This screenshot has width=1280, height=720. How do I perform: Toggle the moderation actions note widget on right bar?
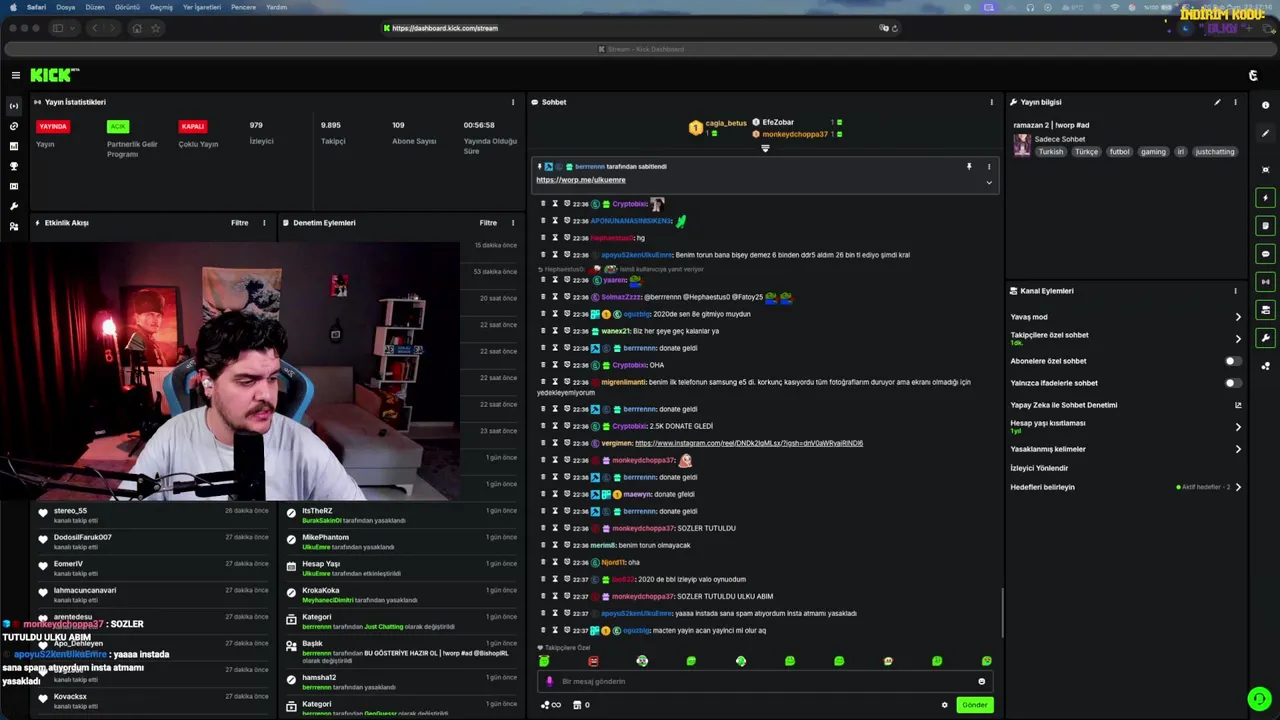tap(1266, 226)
